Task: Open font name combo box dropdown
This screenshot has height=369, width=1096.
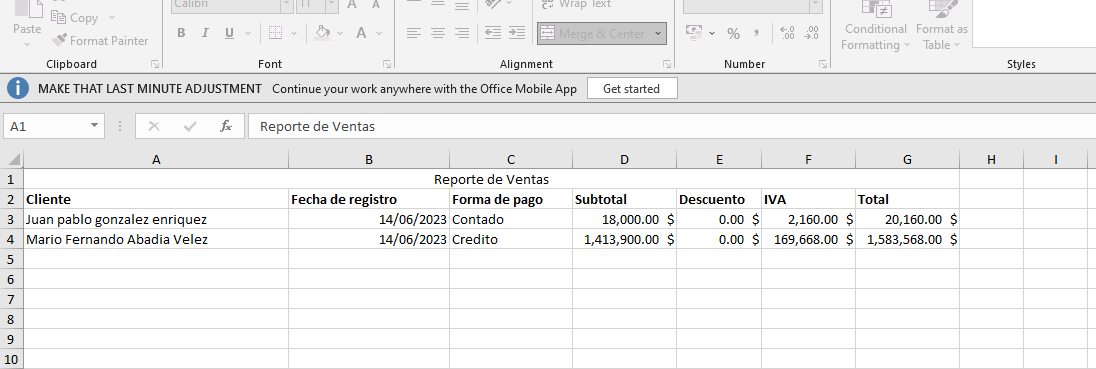Action: [287, 5]
